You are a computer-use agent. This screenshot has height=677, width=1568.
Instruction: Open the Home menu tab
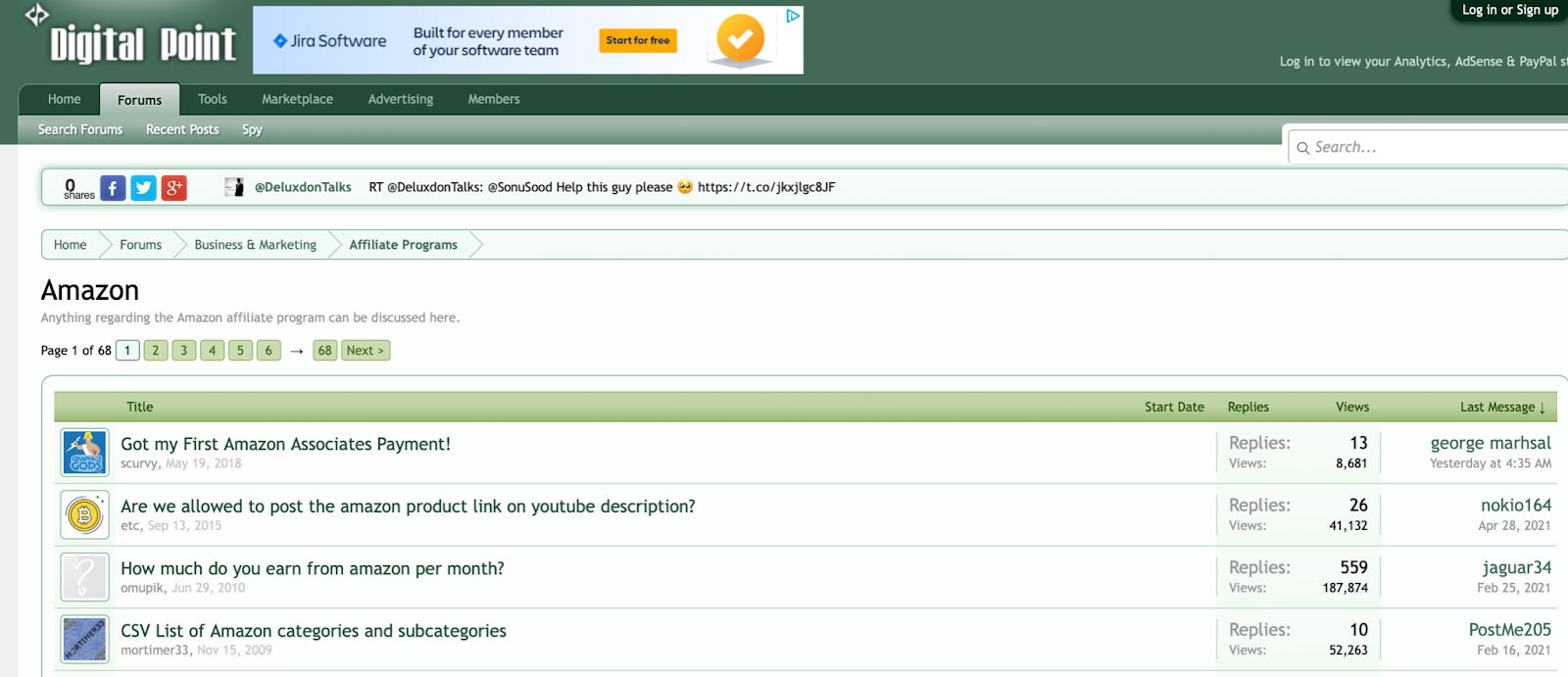click(64, 99)
